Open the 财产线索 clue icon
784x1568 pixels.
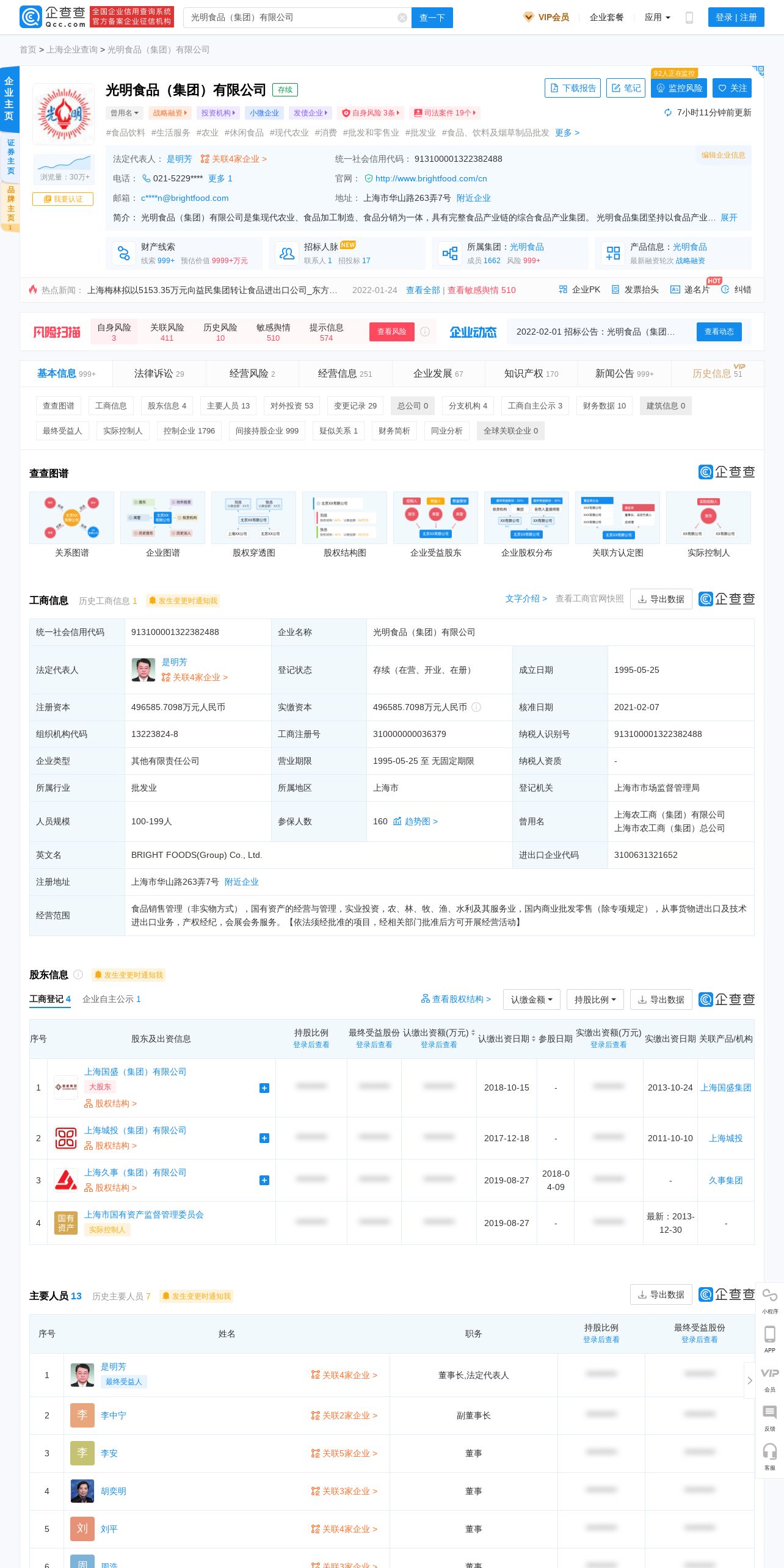point(124,253)
